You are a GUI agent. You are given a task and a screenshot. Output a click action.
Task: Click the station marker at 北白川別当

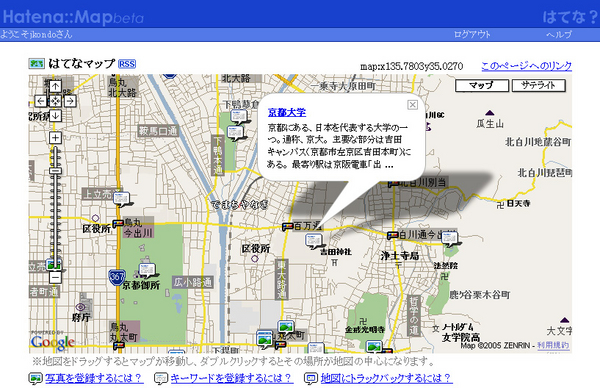(x=393, y=184)
